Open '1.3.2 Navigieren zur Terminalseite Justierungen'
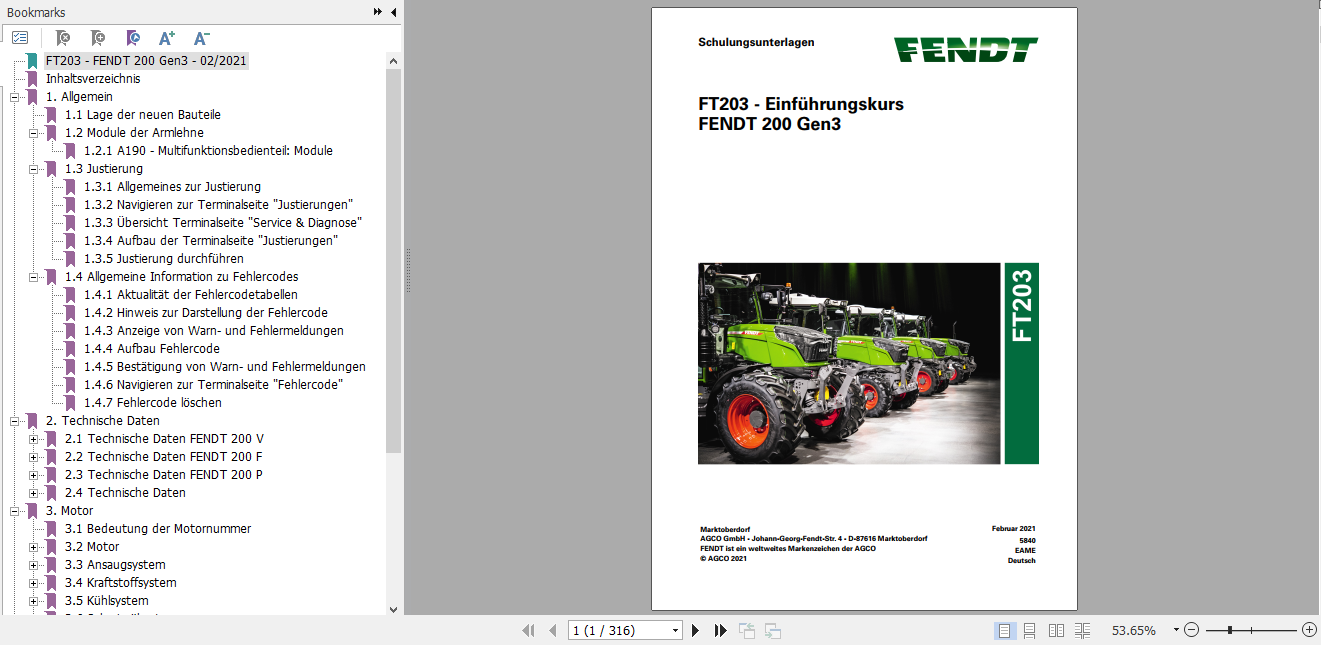This screenshot has height=645, width=1321. (x=218, y=205)
